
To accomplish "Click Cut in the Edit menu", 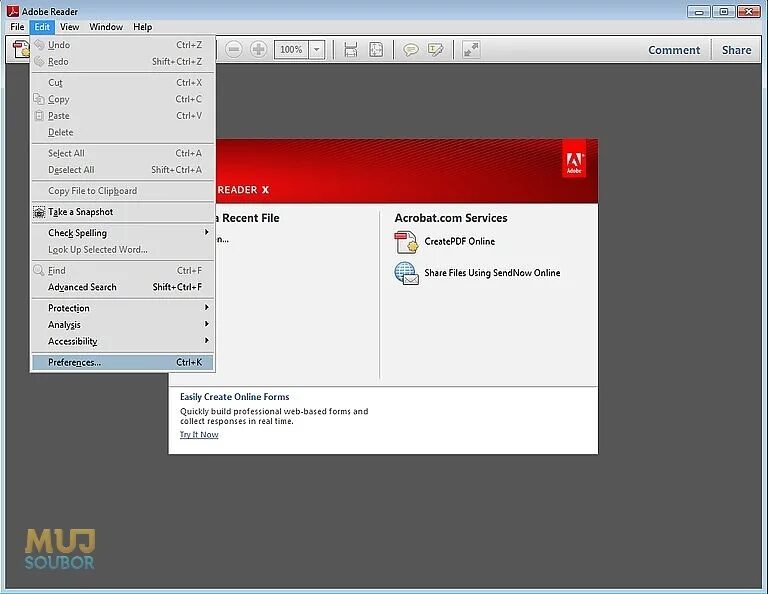I will pyautogui.click(x=123, y=83).
